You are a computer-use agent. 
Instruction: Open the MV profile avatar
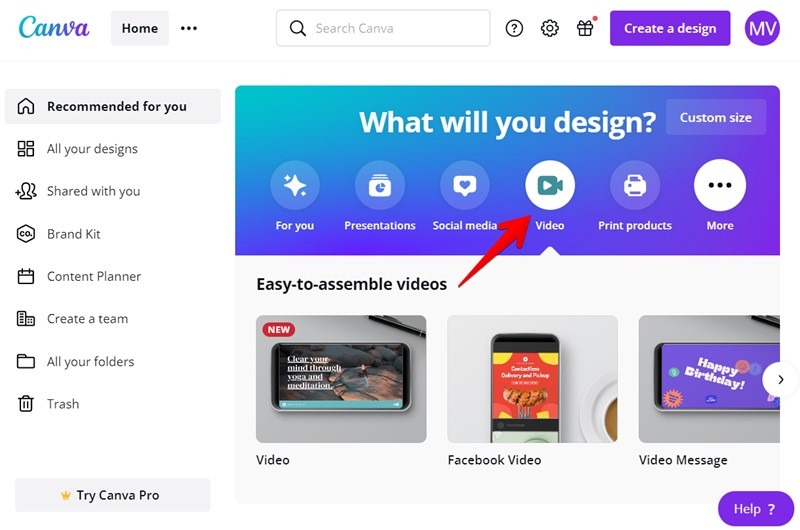point(762,28)
